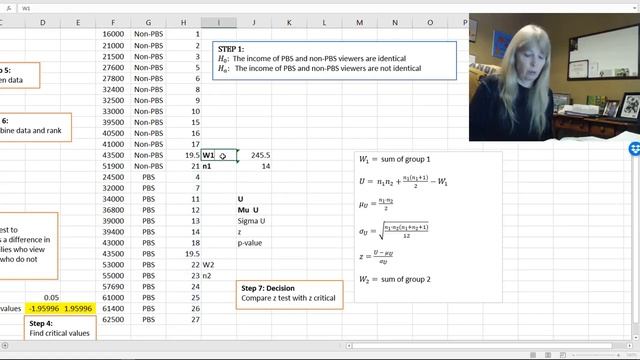Select the n1 label cell

click(x=219, y=166)
